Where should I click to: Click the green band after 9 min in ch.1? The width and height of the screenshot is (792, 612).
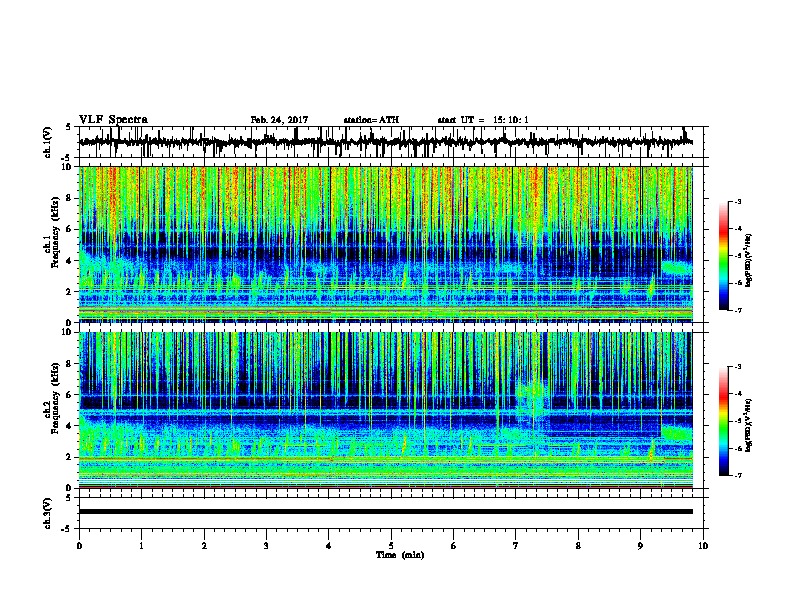point(677,267)
